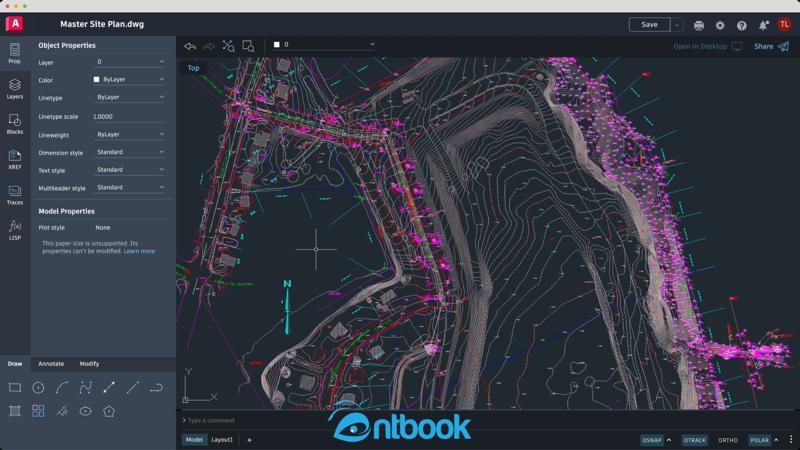Image resolution: width=800 pixels, height=450 pixels.
Task: Click the Undo arrow in toolbar
Action: tap(190, 46)
